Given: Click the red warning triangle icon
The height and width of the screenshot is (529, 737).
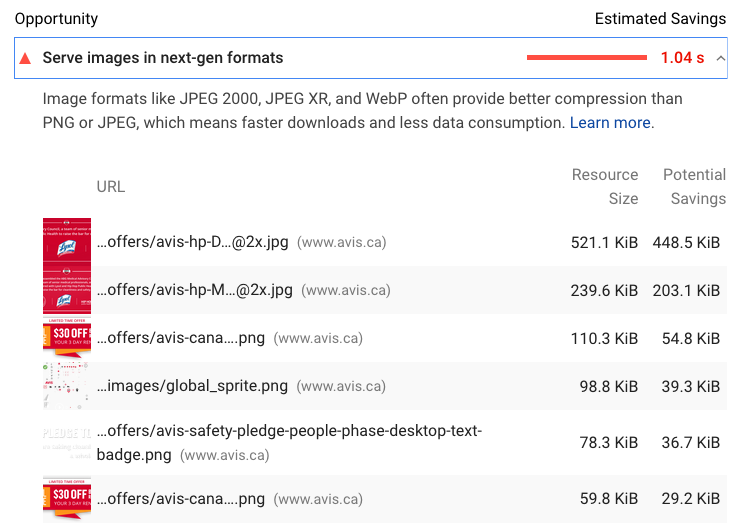Looking at the screenshot, I should pos(25,58).
